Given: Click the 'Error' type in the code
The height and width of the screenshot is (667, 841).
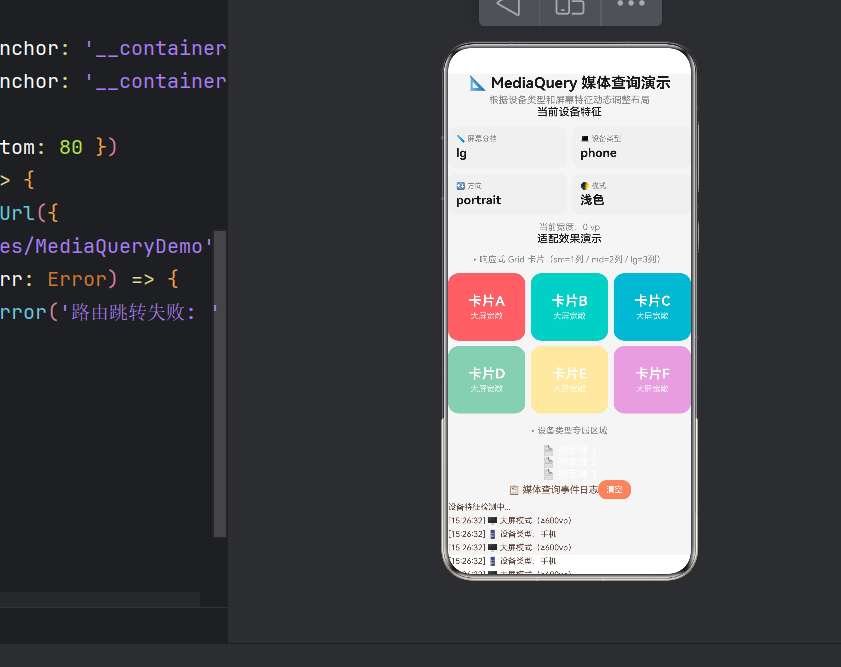Looking at the screenshot, I should click(x=77, y=279).
